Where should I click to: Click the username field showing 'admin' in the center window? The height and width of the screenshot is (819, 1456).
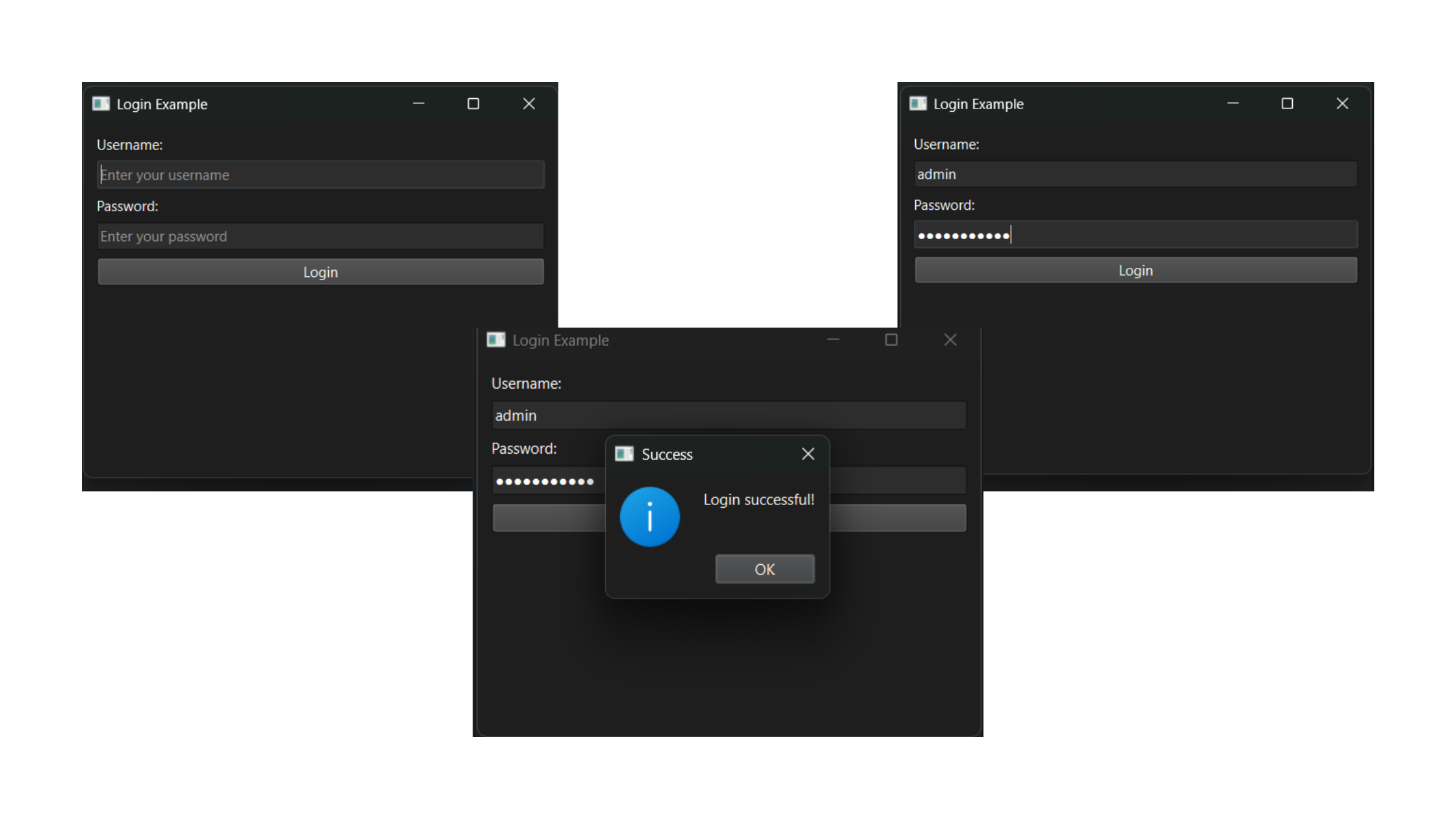(x=729, y=415)
